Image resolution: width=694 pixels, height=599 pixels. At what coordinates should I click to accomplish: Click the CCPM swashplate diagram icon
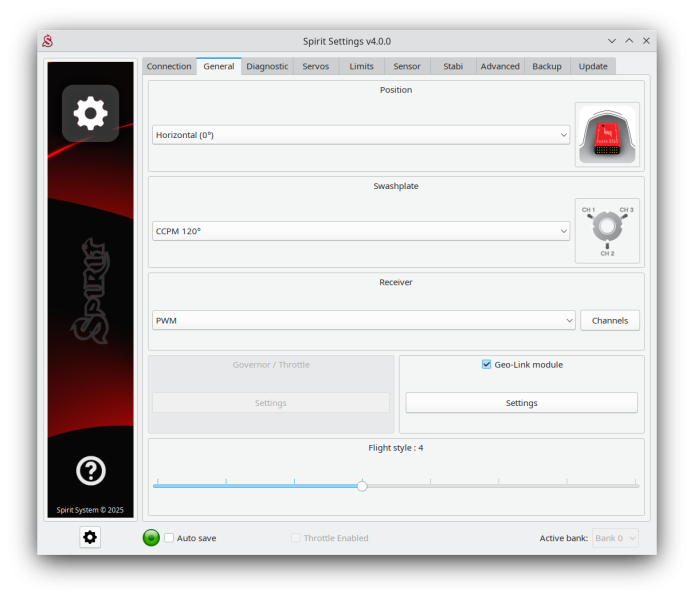pyautogui.click(x=607, y=230)
